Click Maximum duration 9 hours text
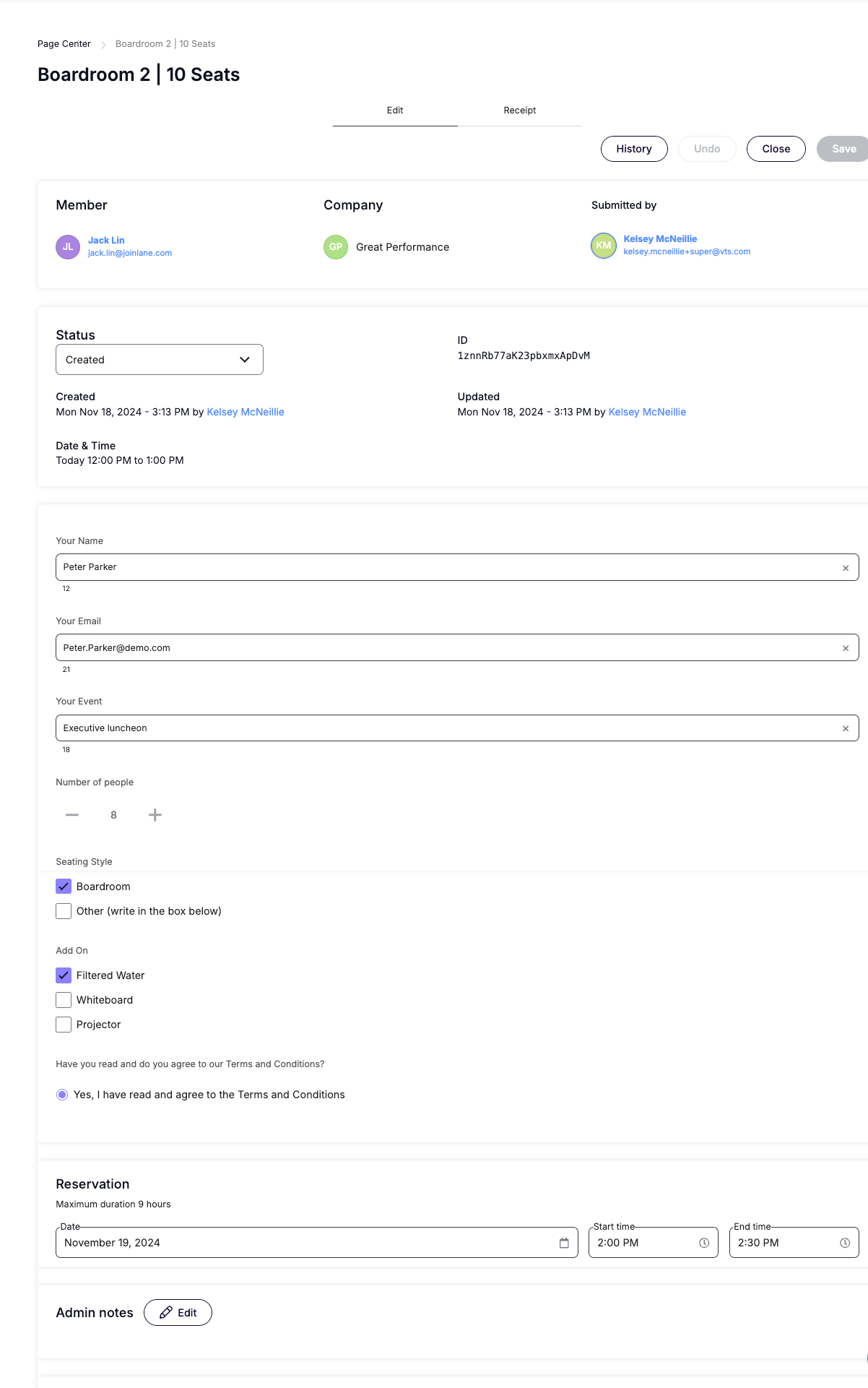 click(x=113, y=1204)
